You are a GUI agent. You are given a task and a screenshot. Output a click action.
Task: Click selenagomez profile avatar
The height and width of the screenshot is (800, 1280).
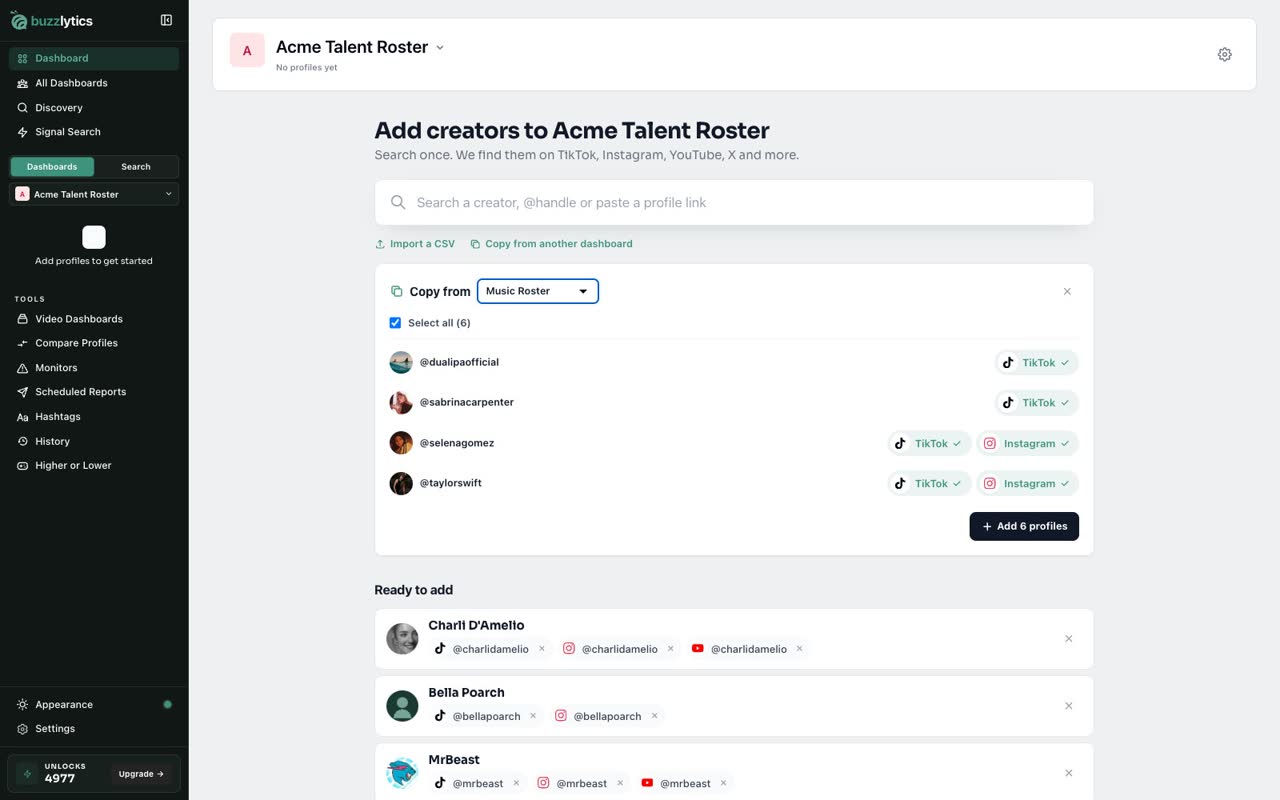(x=401, y=443)
